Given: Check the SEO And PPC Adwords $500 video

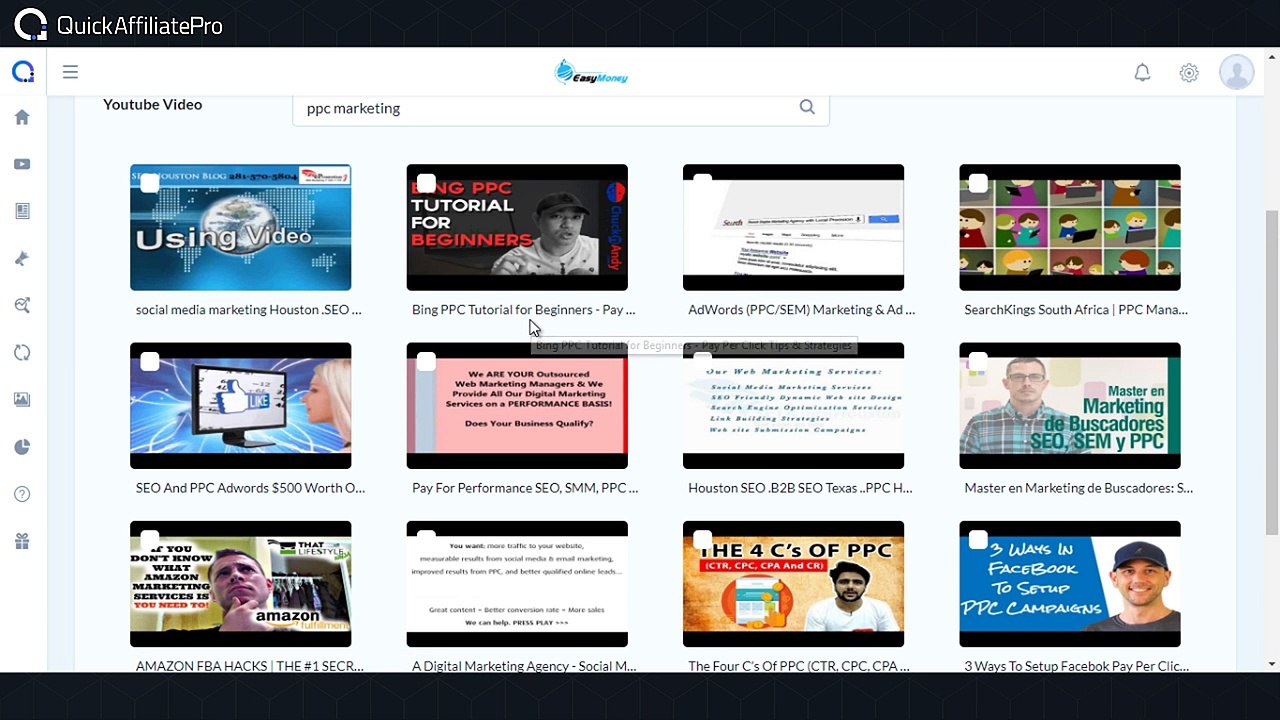Looking at the screenshot, I should (149, 361).
